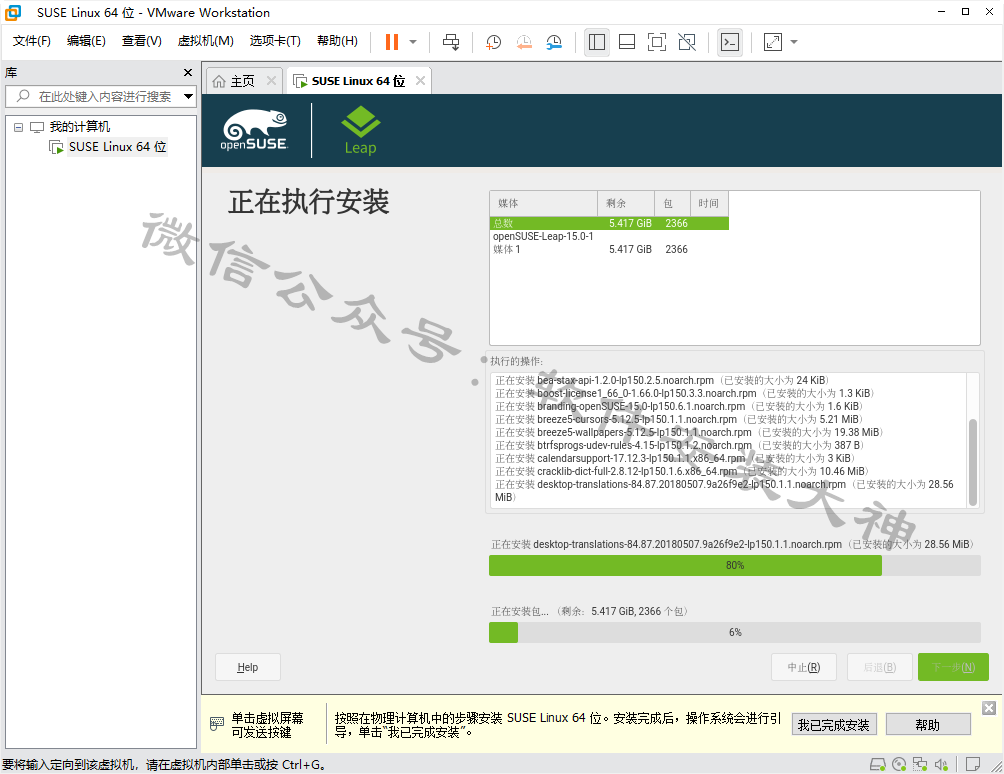This screenshot has width=1004, height=774.
Task: Close the 主页 tab
Action: click(271, 81)
